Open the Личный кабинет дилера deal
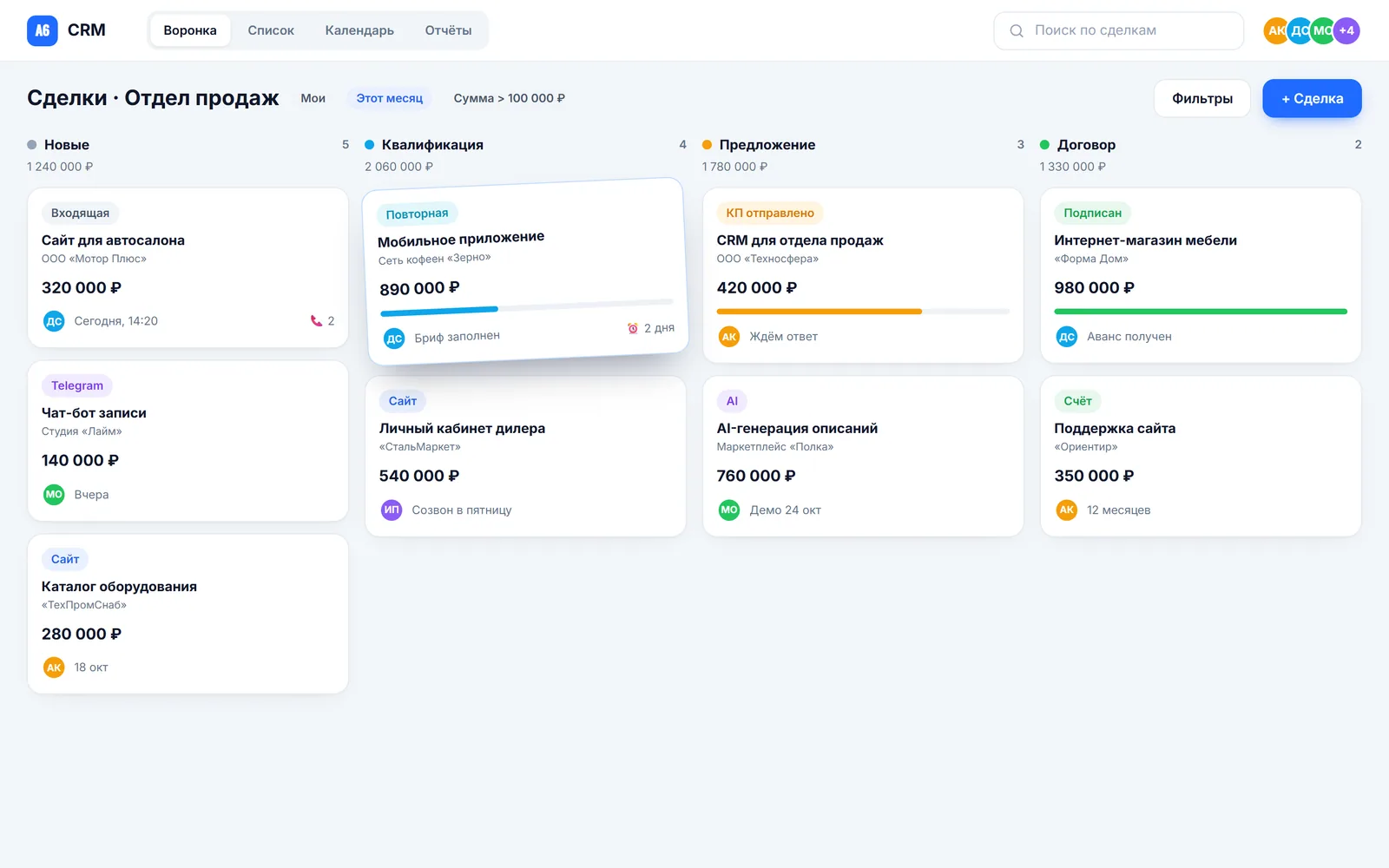 pos(525,457)
